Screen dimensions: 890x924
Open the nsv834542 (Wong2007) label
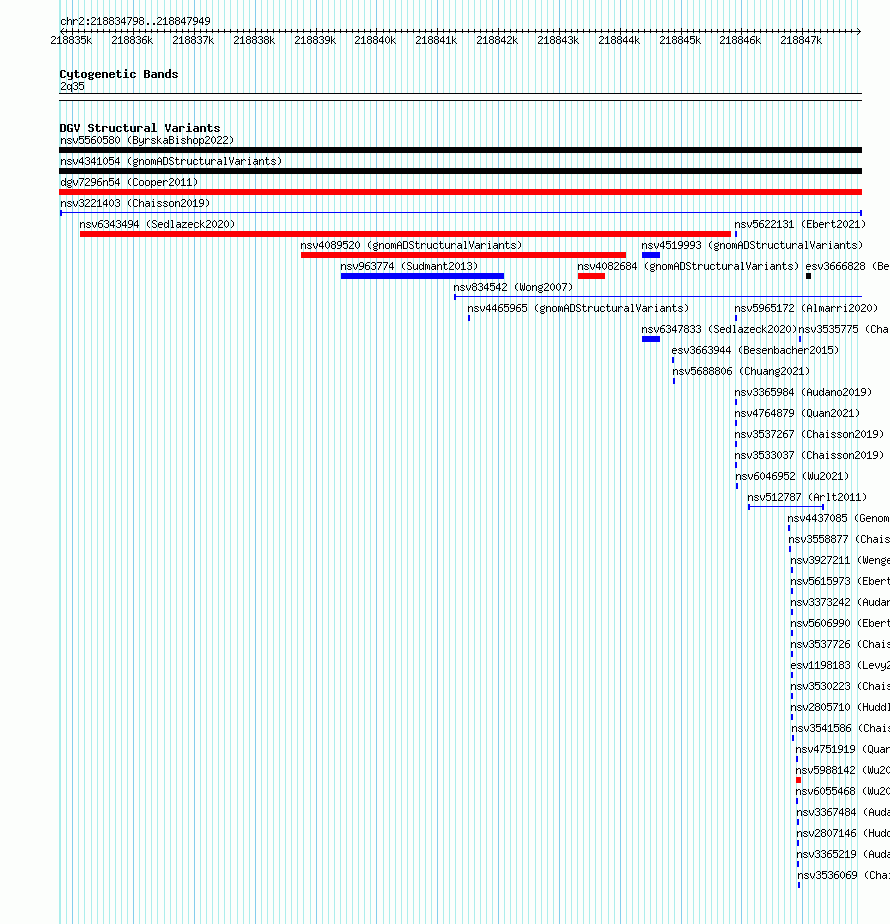(513, 288)
